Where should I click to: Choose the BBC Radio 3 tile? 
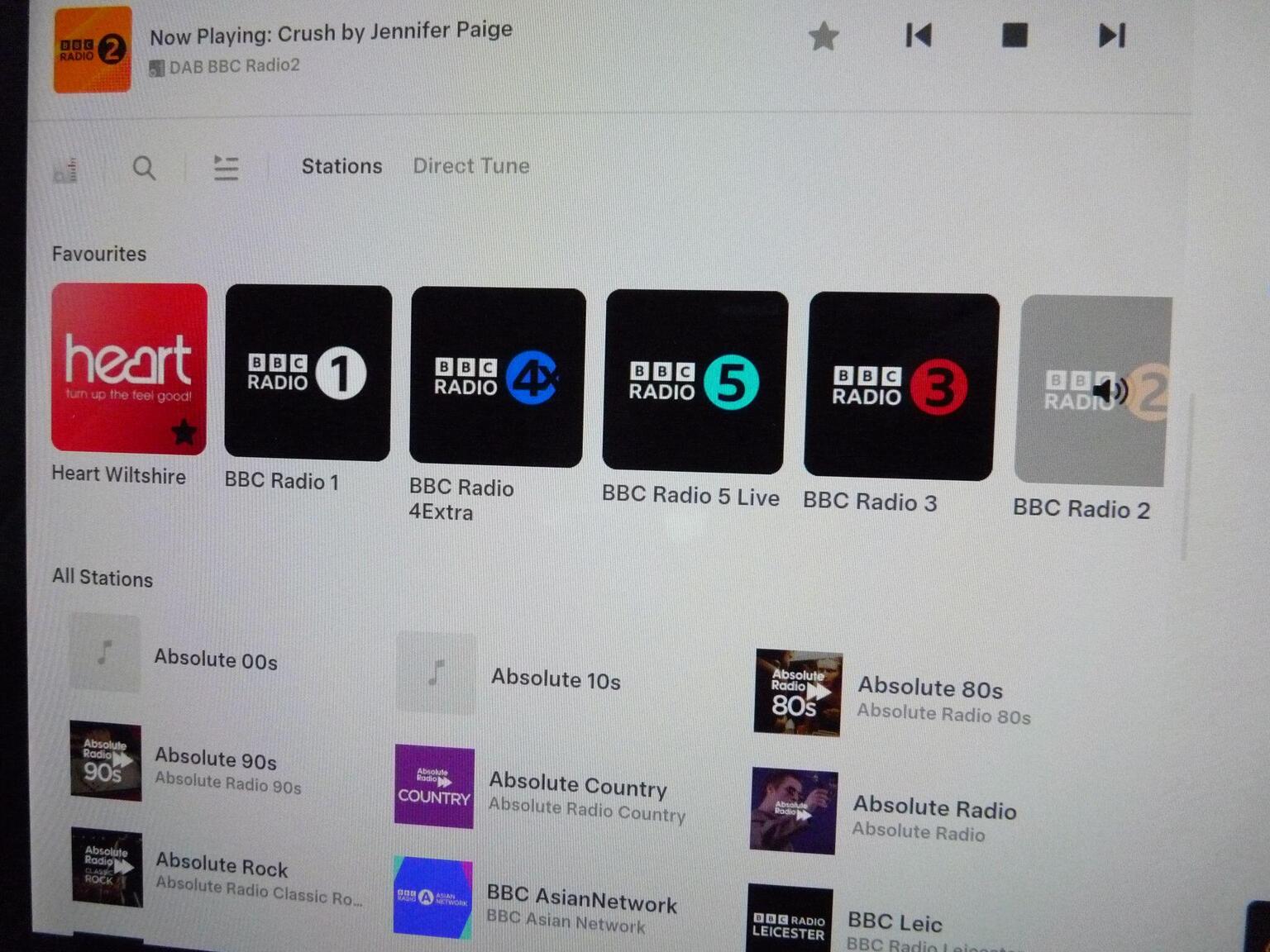(x=901, y=386)
